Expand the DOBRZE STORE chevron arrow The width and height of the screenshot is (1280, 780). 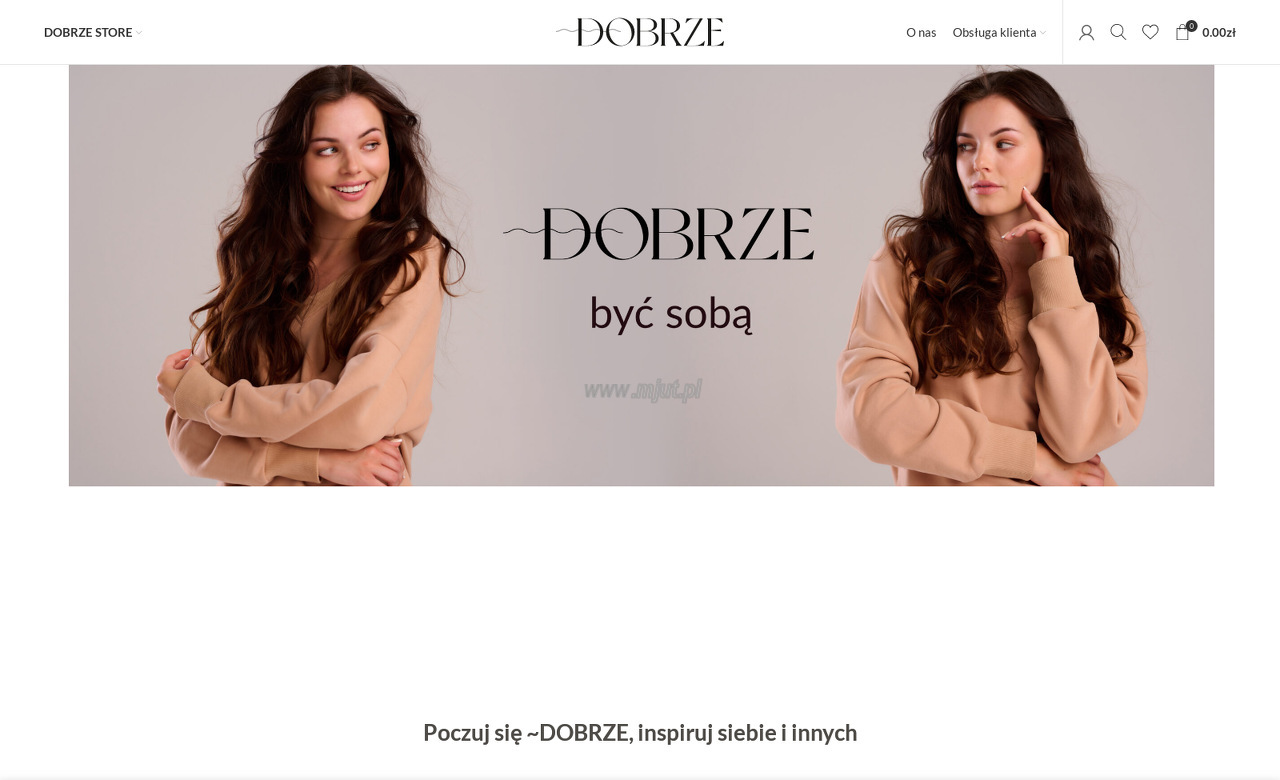tap(139, 33)
